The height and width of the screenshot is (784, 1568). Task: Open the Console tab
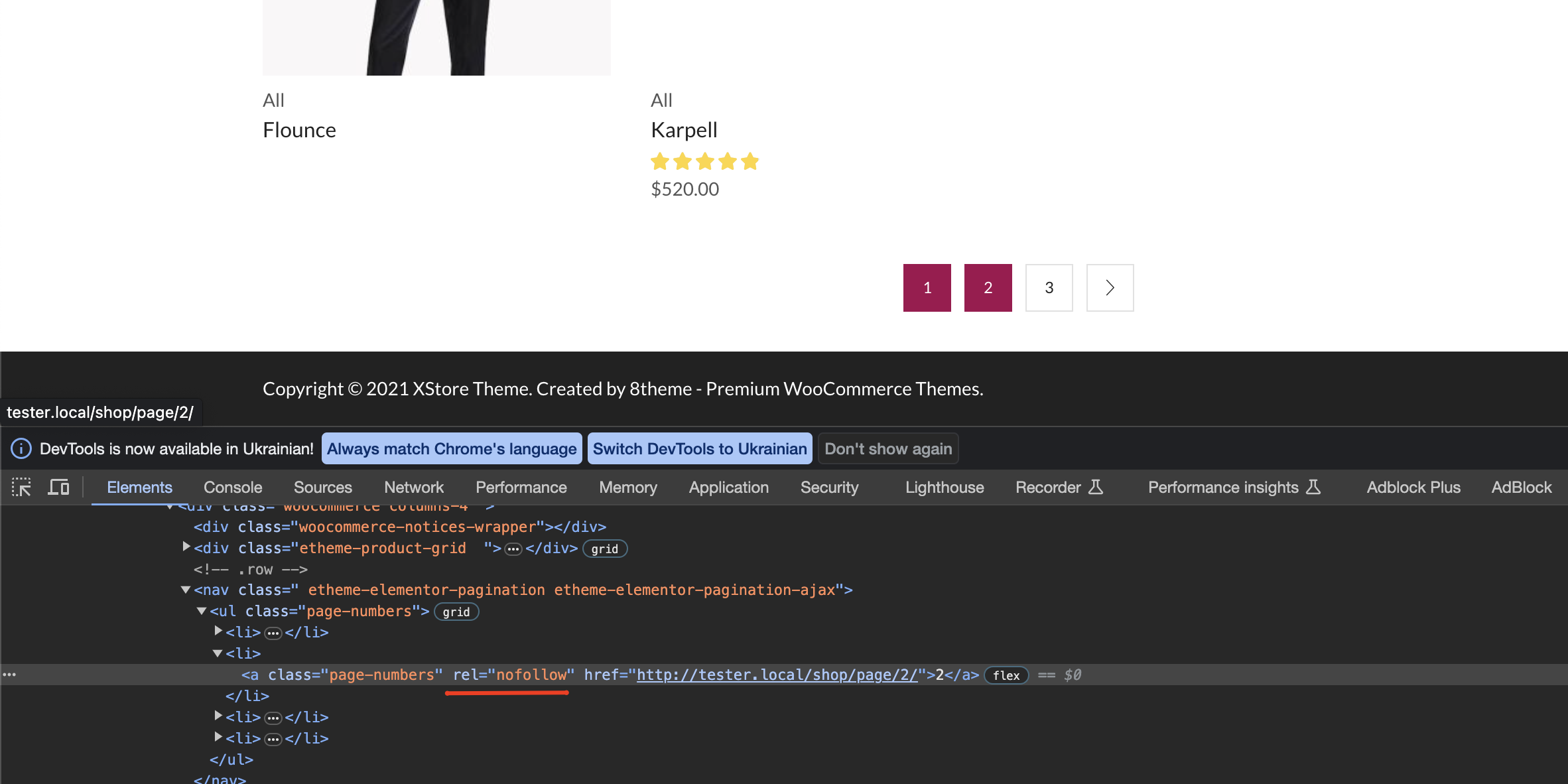click(x=233, y=488)
